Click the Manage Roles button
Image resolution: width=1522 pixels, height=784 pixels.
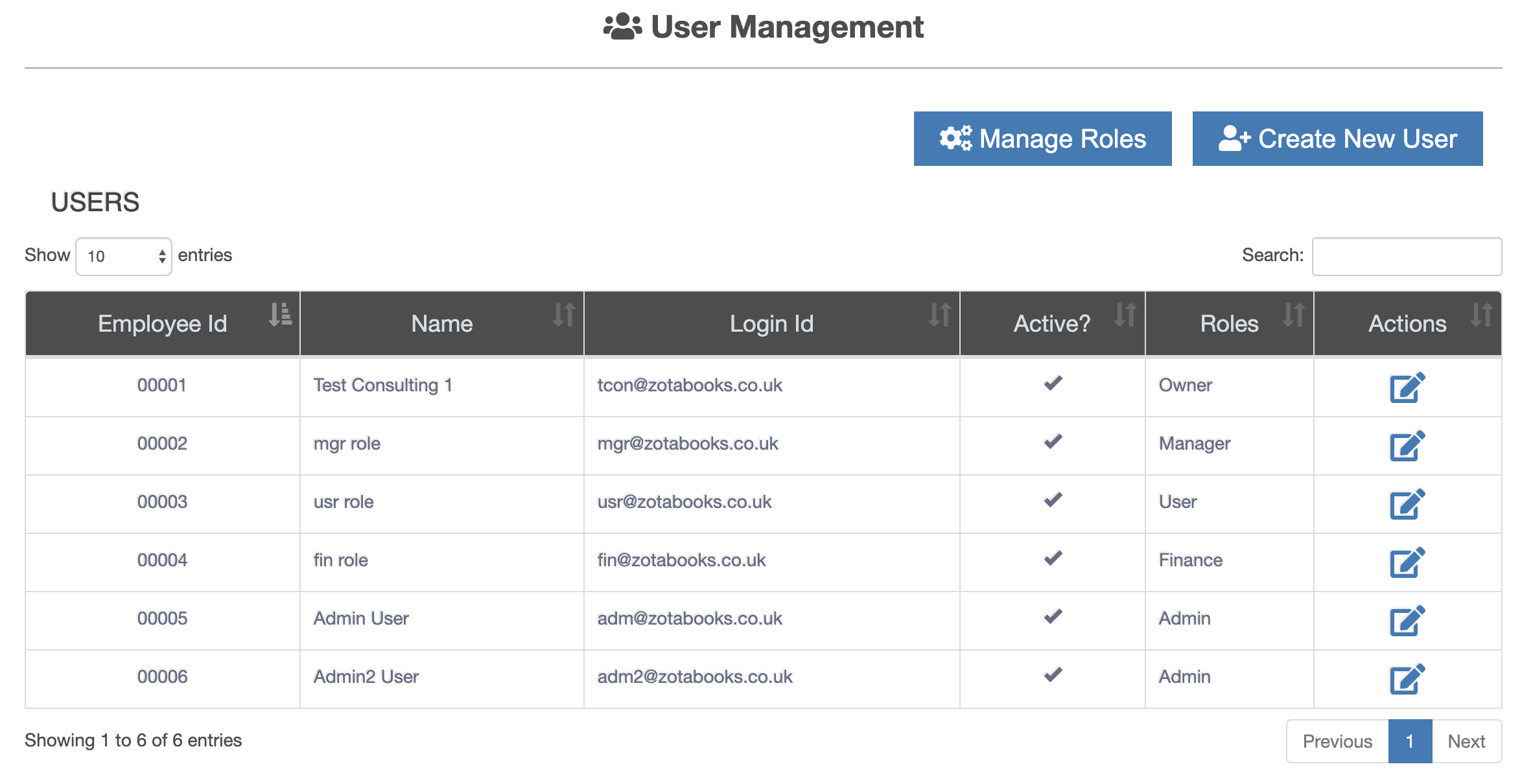(x=1042, y=139)
